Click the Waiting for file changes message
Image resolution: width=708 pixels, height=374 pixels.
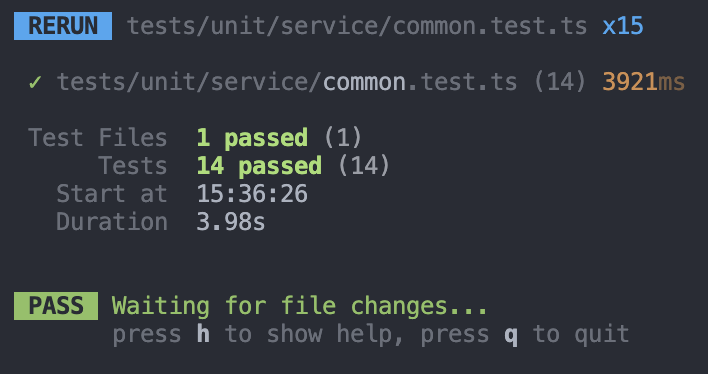pyautogui.click(x=300, y=306)
